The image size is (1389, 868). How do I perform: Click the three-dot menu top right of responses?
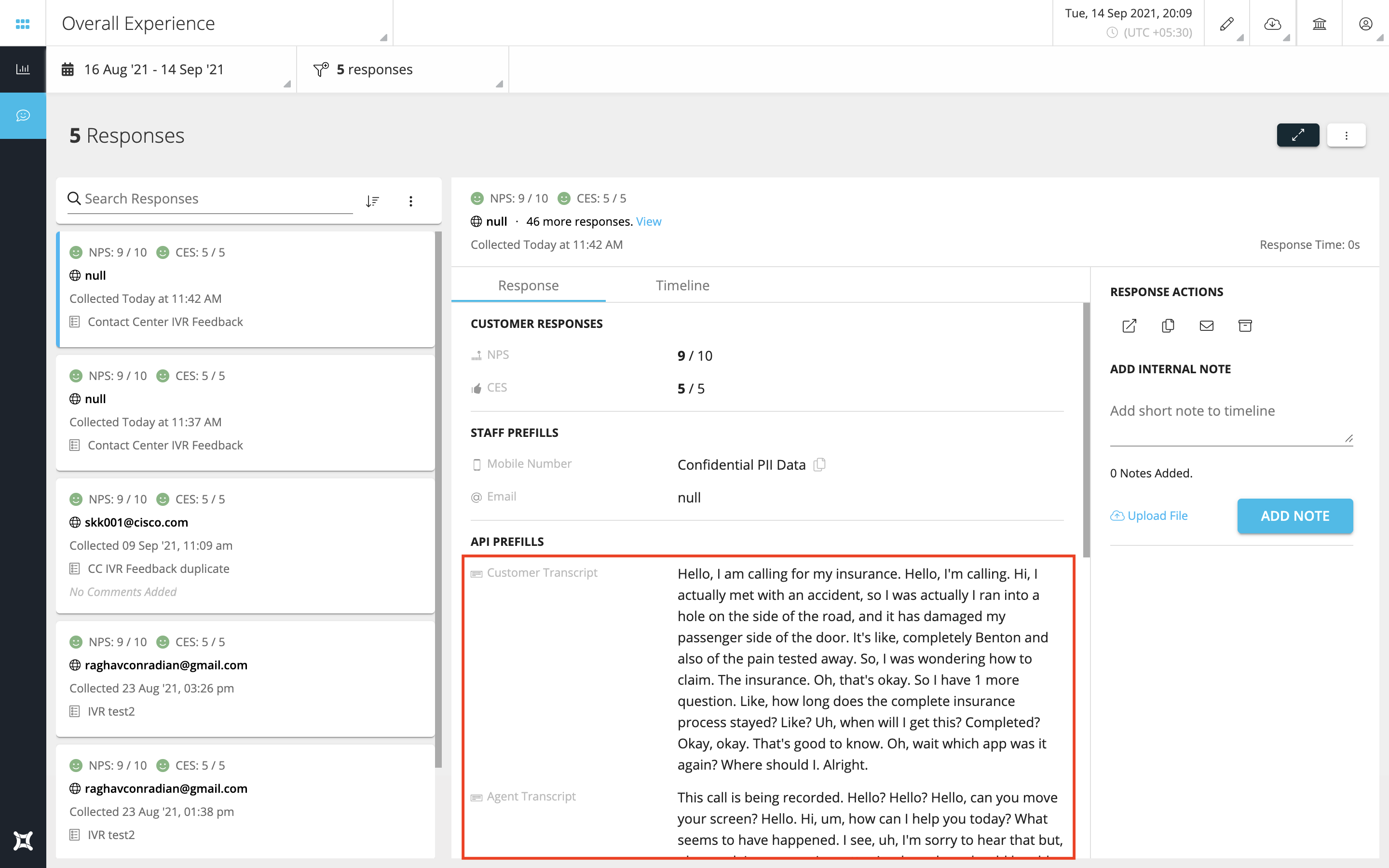pyautogui.click(x=1346, y=135)
